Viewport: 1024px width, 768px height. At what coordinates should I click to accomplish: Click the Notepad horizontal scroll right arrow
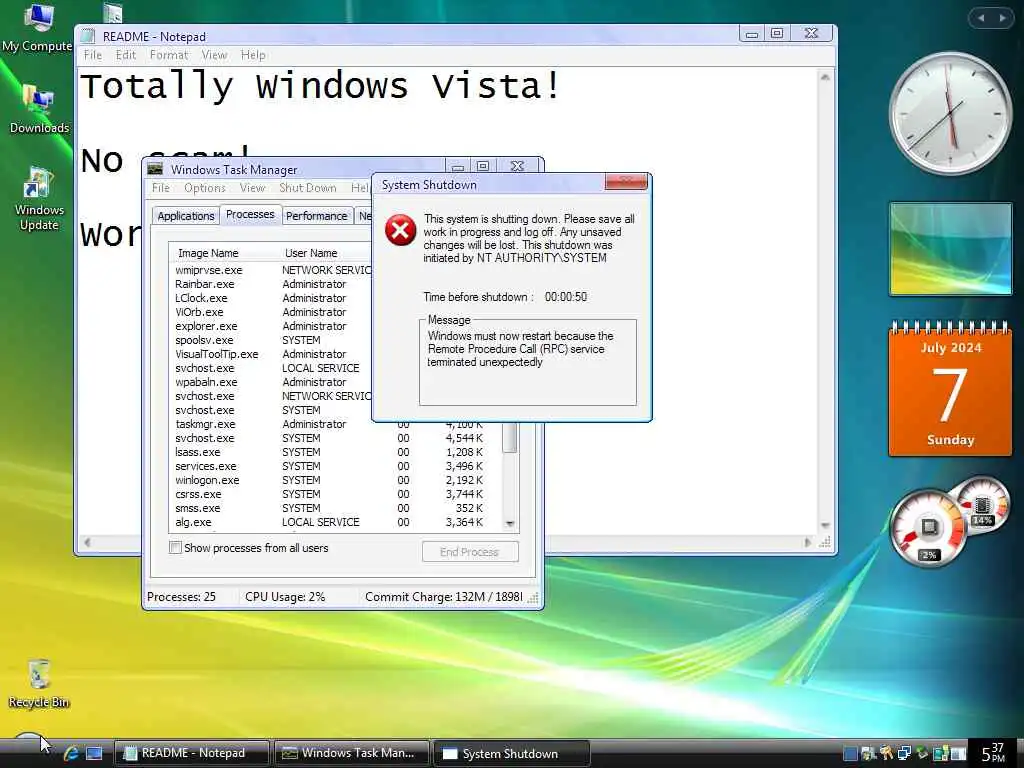tap(808, 542)
